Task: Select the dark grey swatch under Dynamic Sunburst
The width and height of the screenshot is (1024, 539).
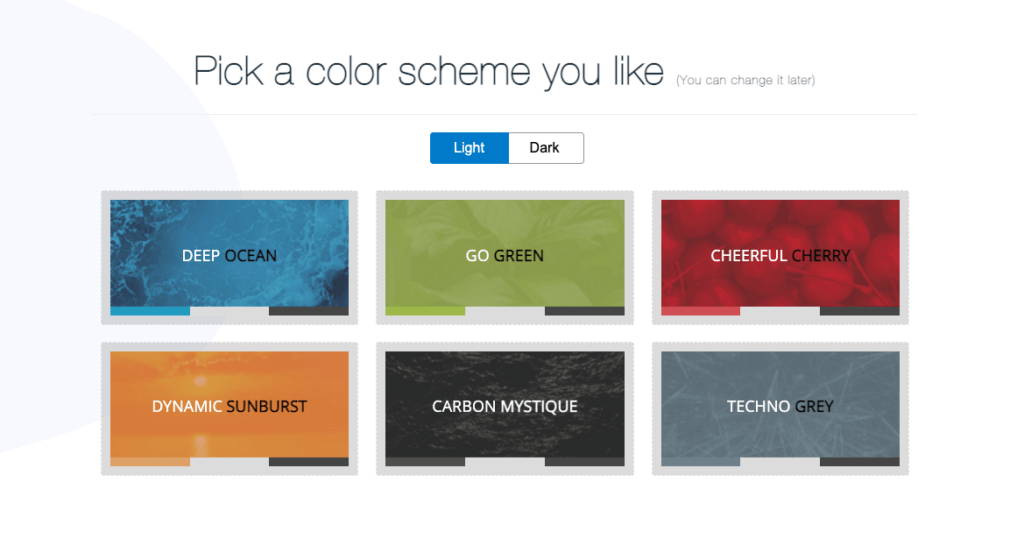Action: (x=309, y=462)
